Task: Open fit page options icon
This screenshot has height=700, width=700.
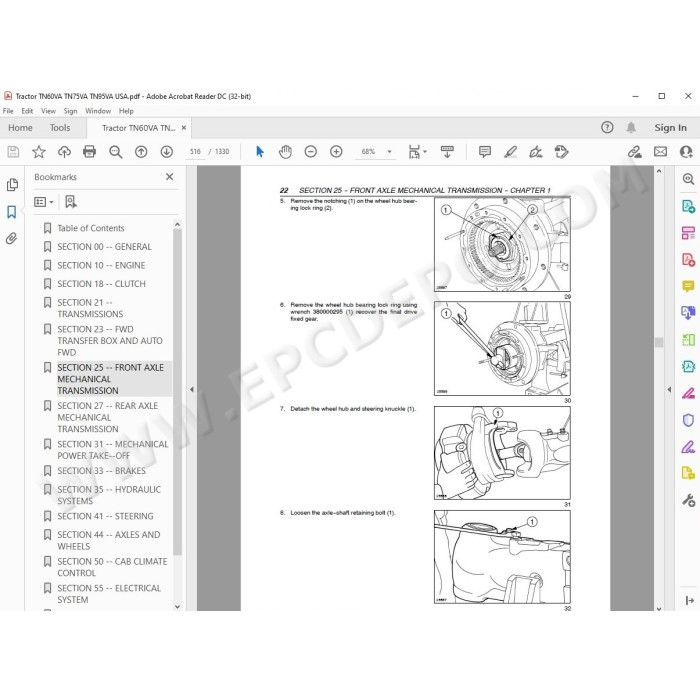Action: coord(417,152)
